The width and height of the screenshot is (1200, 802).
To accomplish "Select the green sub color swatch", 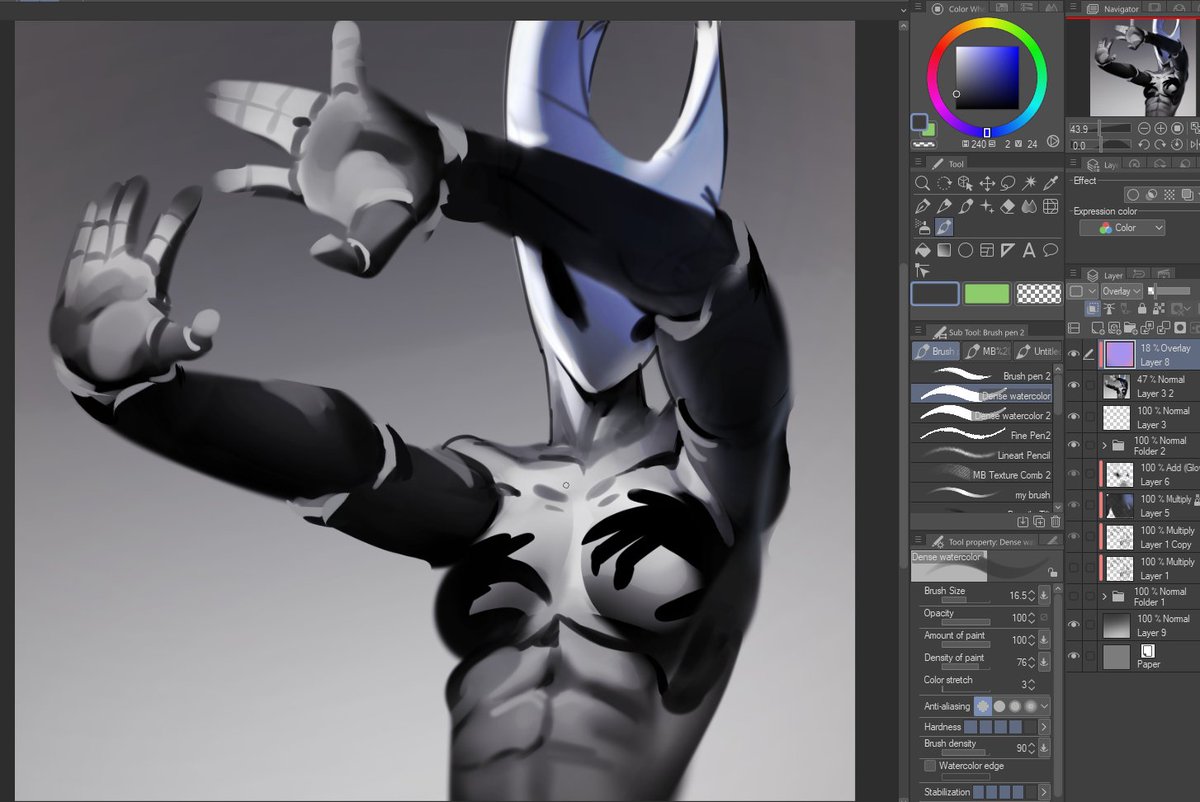I will 987,293.
